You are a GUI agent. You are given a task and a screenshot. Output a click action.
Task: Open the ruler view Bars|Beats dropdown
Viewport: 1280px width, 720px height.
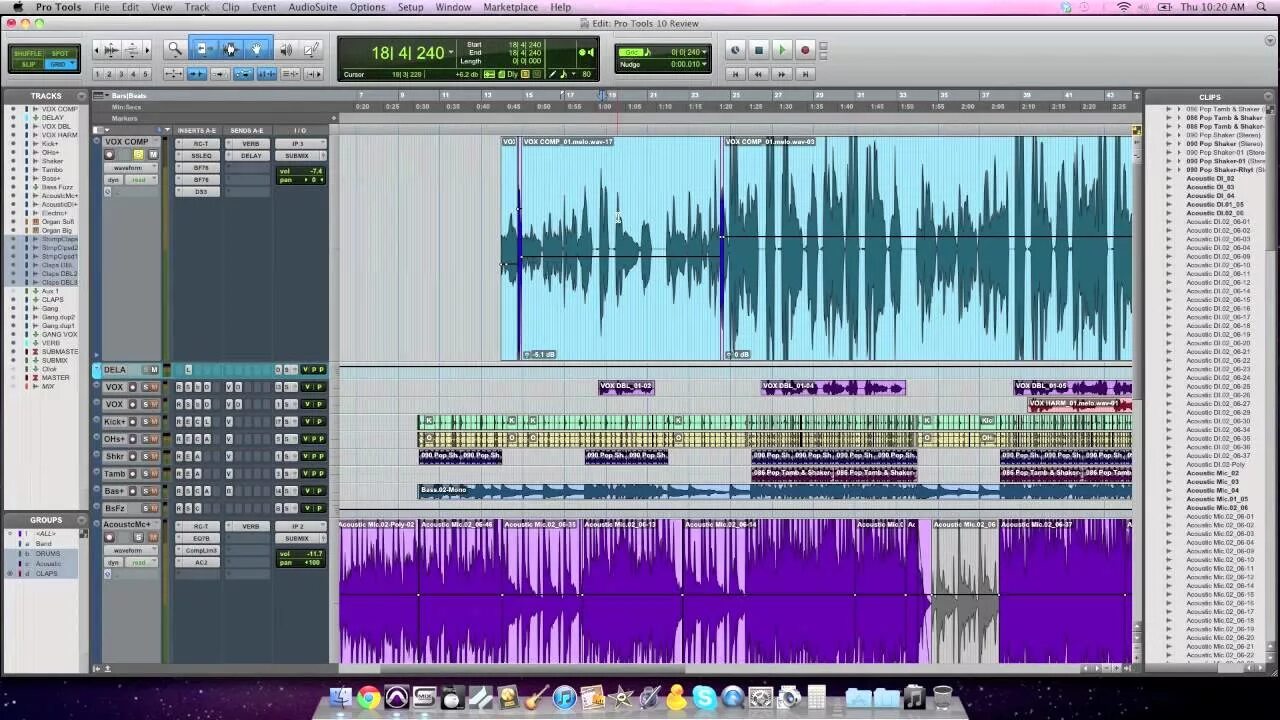click(x=99, y=96)
